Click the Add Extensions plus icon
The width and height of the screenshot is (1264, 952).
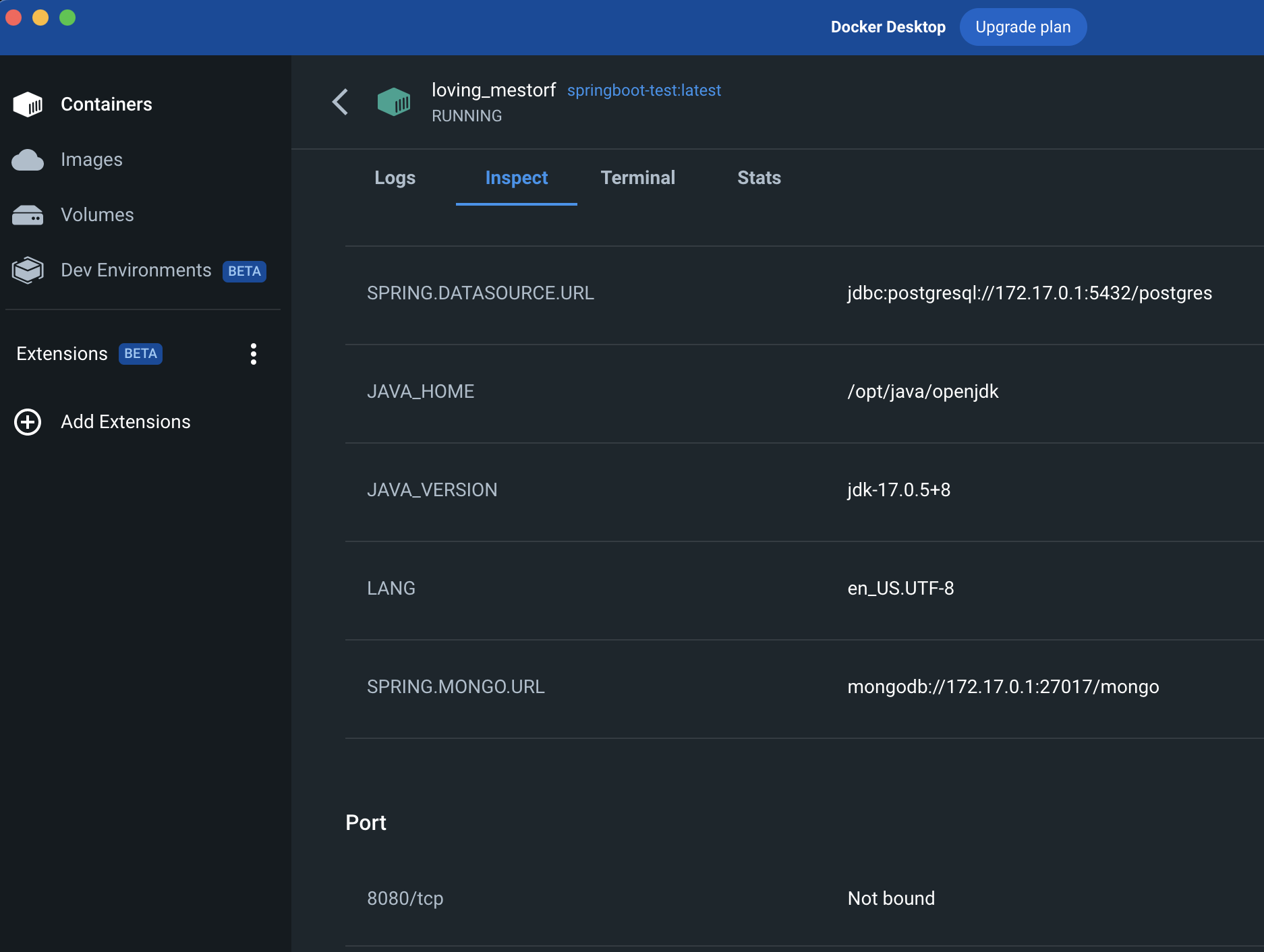click(x=28, y=422)
